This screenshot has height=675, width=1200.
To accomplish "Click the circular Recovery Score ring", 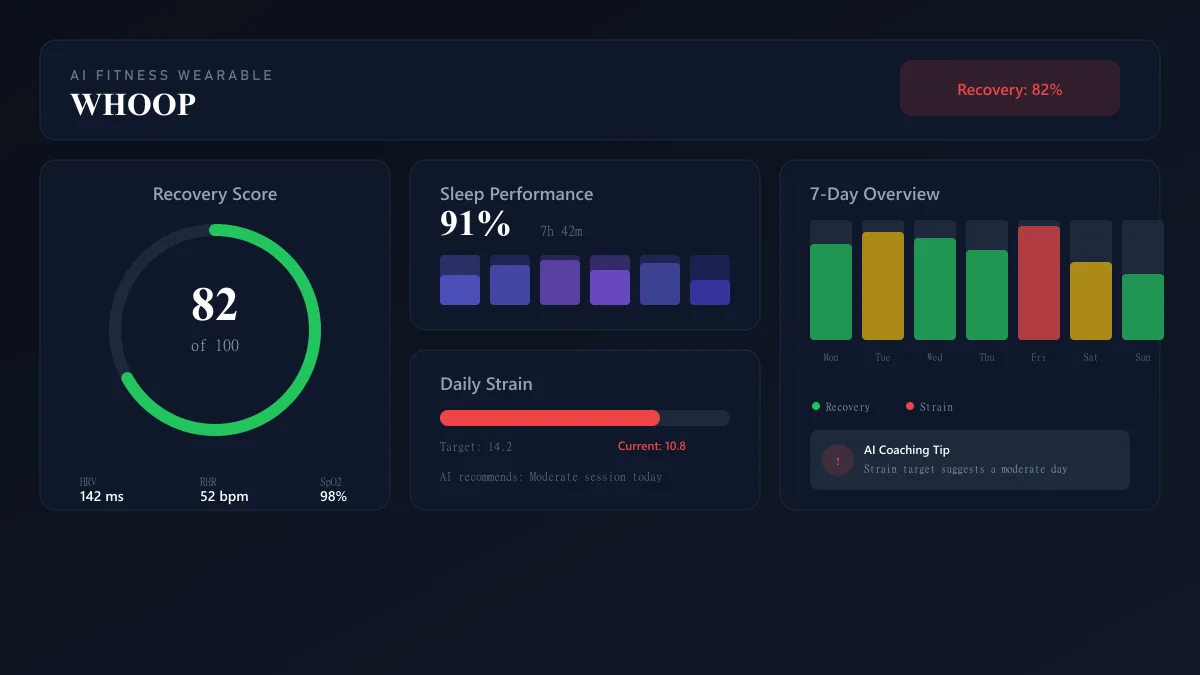I will (215, 330).
